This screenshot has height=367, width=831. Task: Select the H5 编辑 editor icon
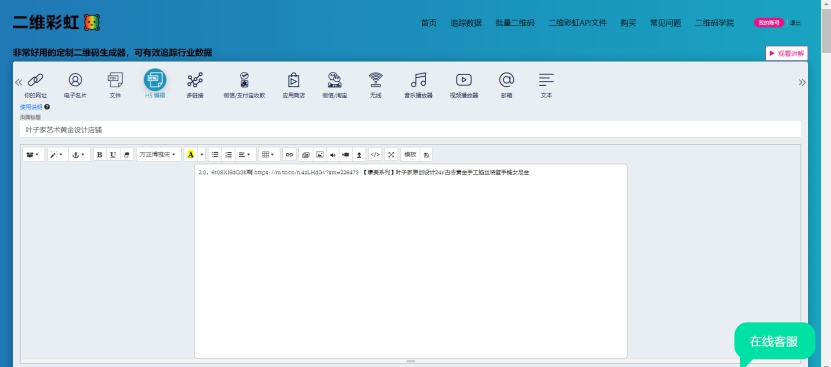[155, 80]
